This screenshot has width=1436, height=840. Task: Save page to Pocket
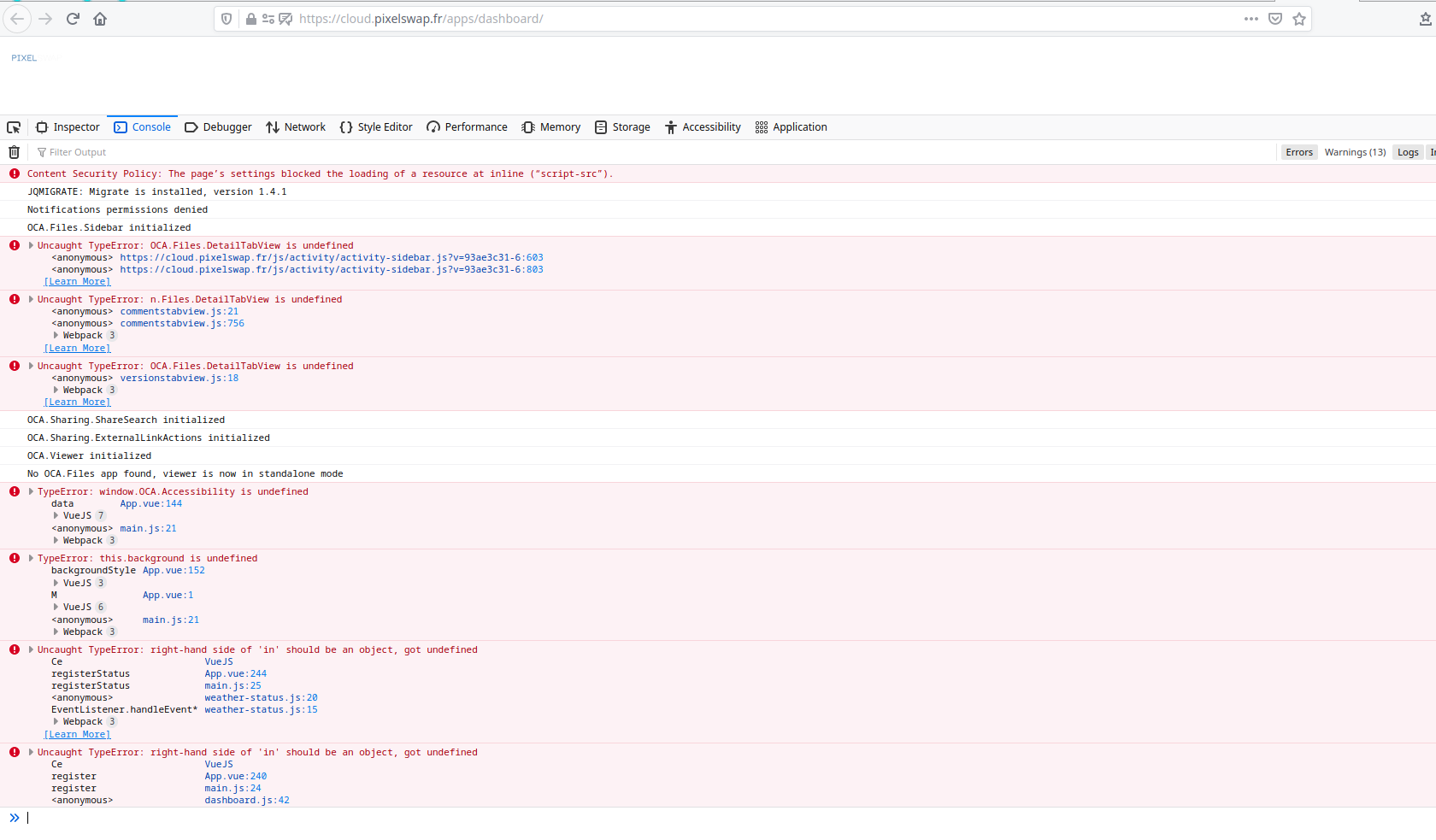click(x=1275, y=19)
